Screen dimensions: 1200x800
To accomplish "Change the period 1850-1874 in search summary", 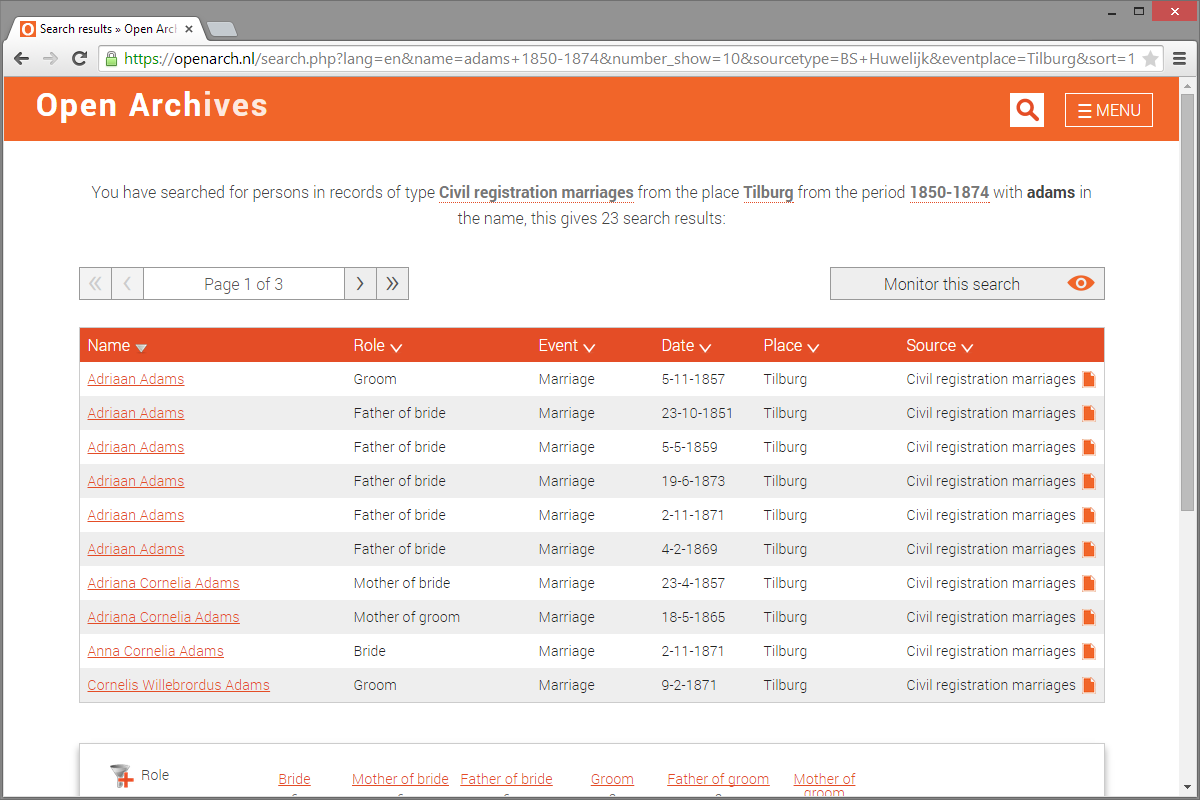I will [x=949, y=192].
